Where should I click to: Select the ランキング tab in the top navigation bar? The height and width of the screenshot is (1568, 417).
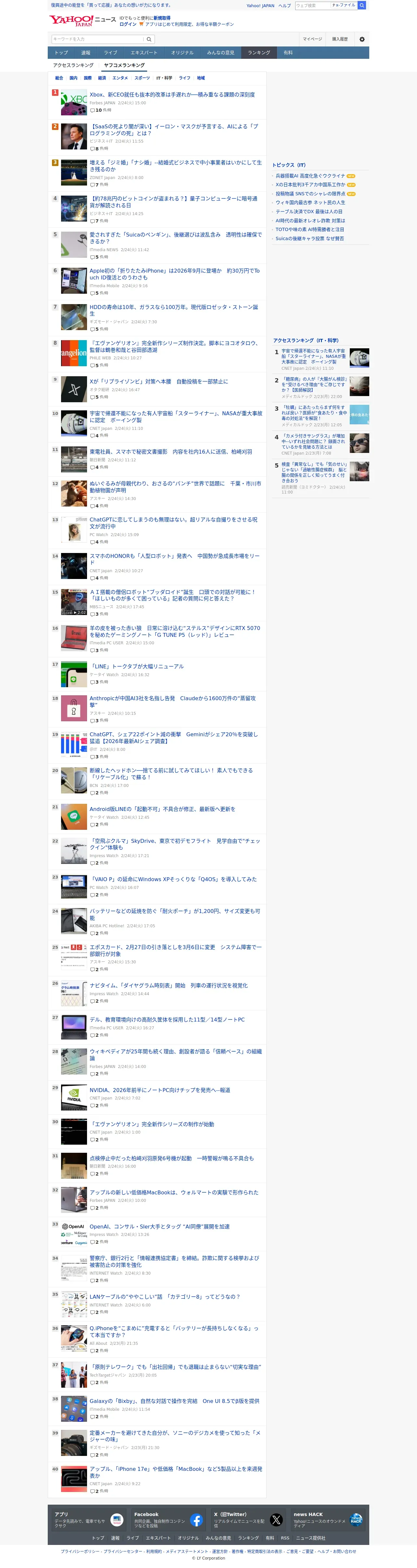coord(259,53)
